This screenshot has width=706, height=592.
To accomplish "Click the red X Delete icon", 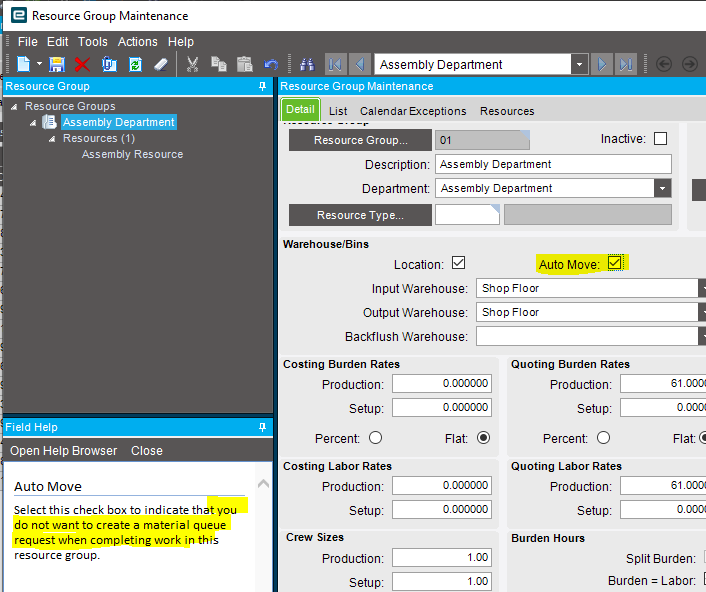I will point(82,64).
